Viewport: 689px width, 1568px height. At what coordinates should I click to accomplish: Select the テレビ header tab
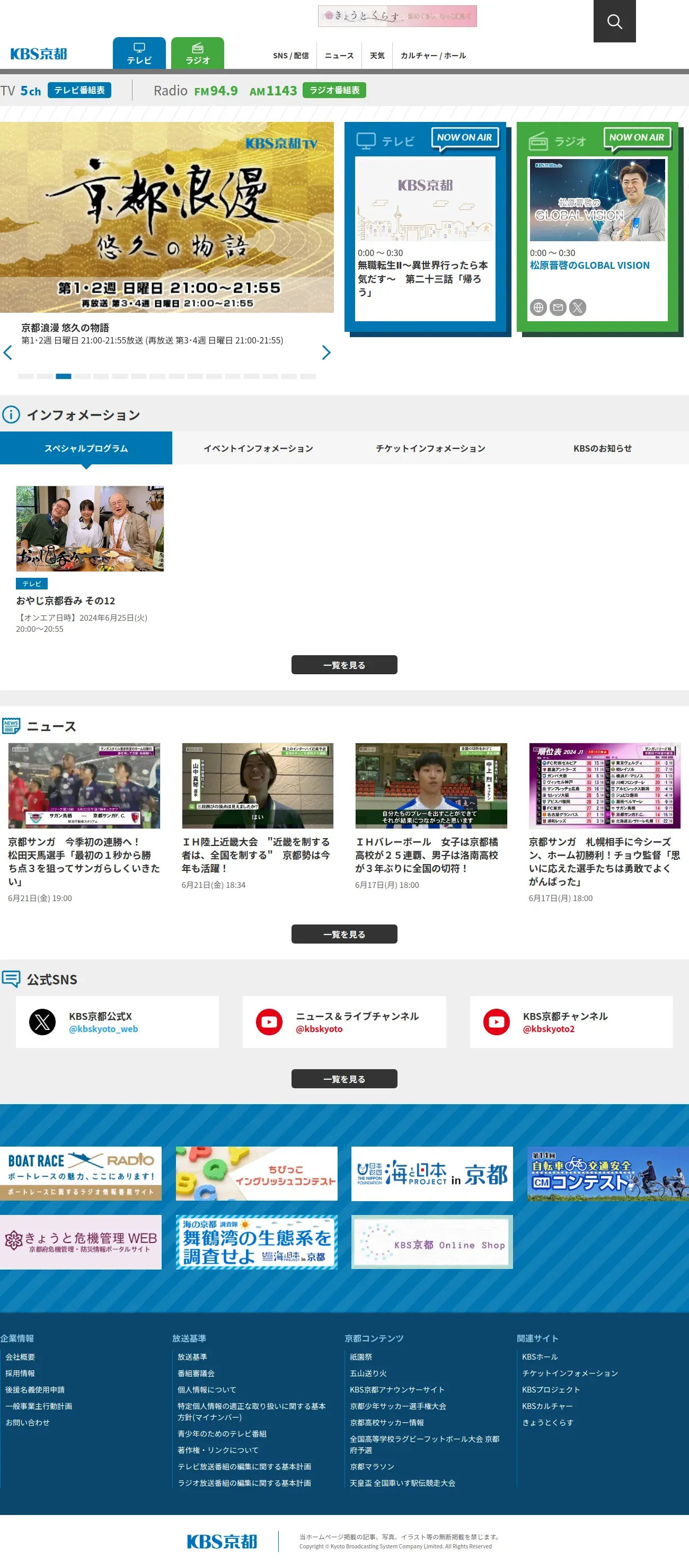click(x=139, y=54)
